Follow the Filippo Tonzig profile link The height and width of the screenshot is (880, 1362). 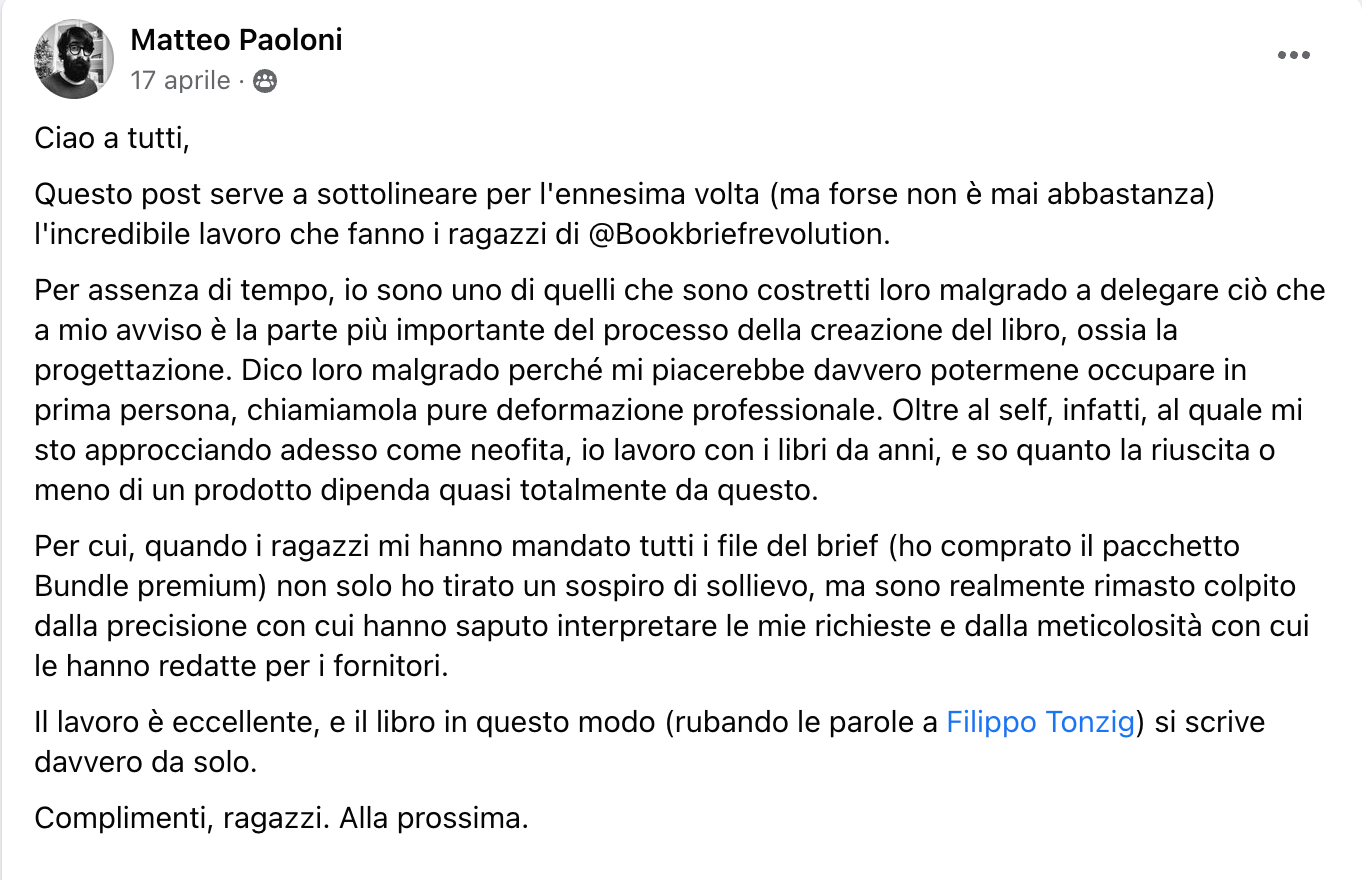click(1040, 722)
